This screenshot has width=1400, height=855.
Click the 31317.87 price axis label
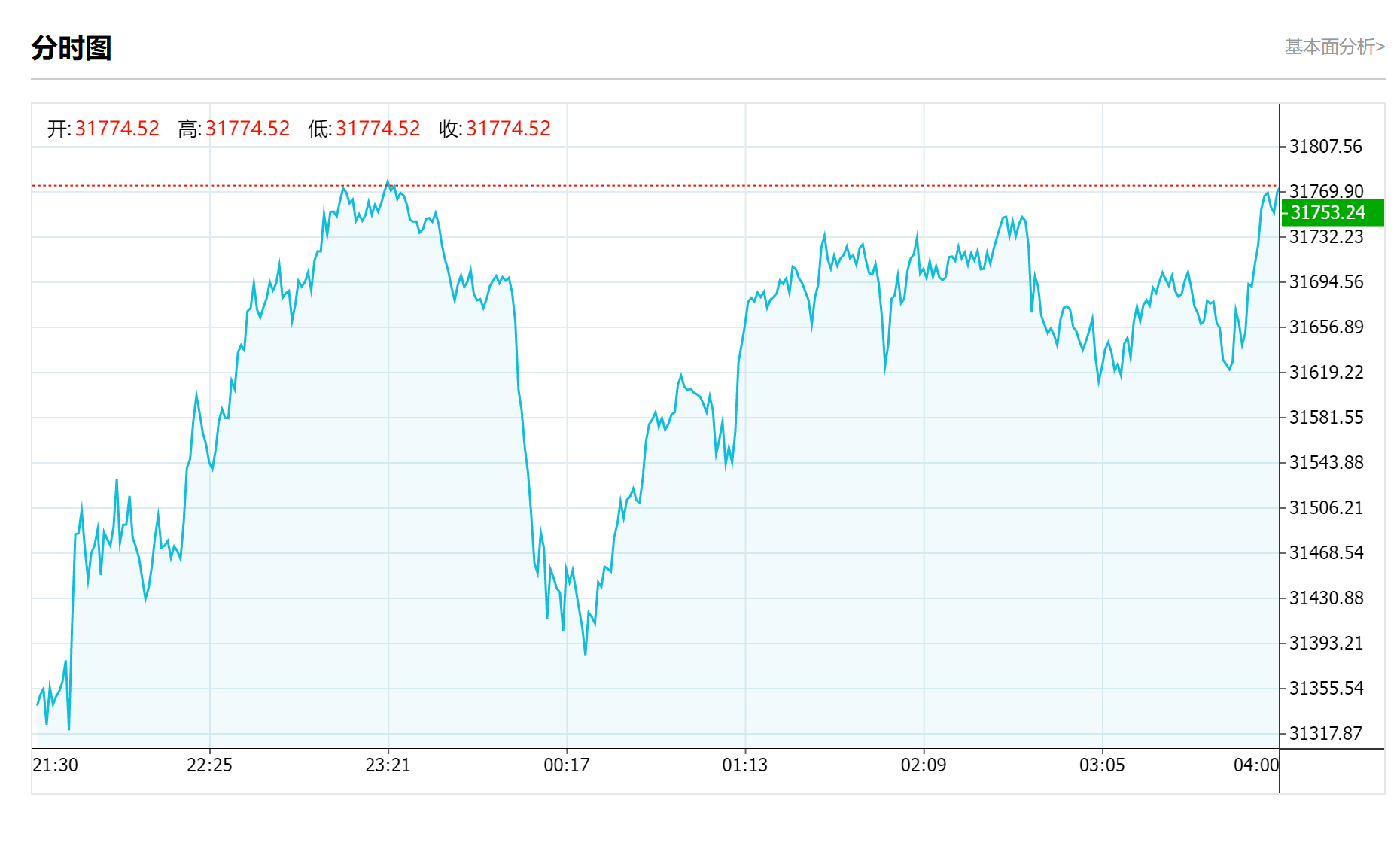pyautogui.click(x=1325, y=734)
